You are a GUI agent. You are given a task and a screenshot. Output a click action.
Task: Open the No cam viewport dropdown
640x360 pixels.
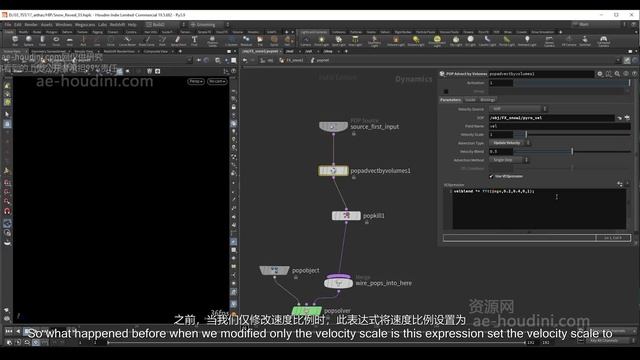[217, 81]
